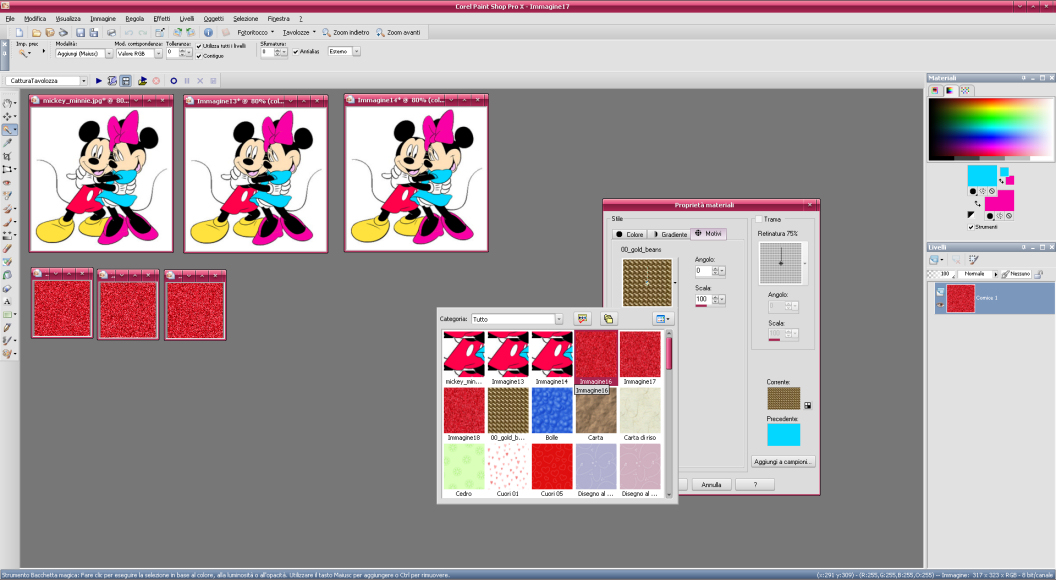Open the CatturaTavolozza script dropdown
Image resolution: width=1056 pixels, height=580 pixels.
point(84,81)
